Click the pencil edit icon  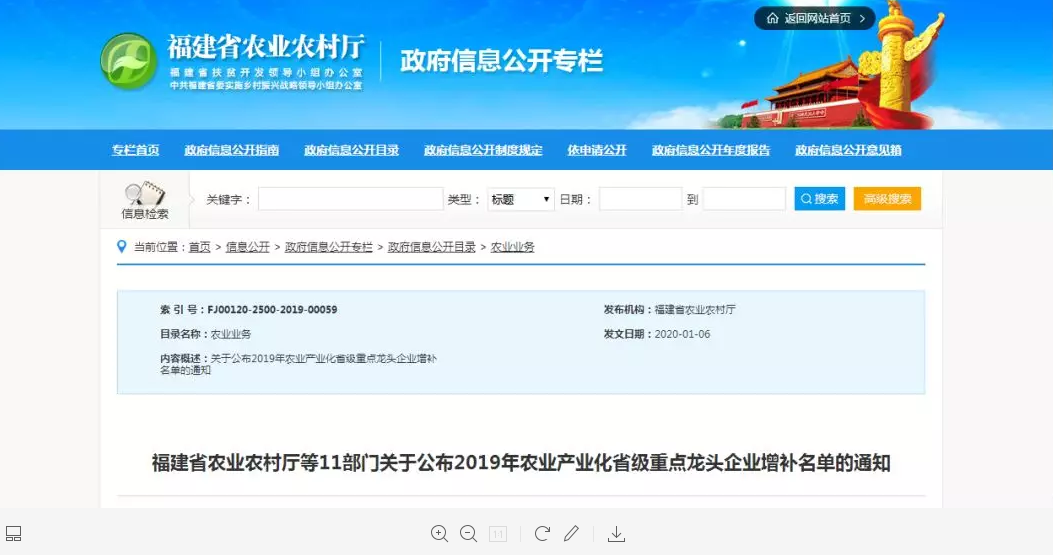pyautogui.click(x=571, y=534)
